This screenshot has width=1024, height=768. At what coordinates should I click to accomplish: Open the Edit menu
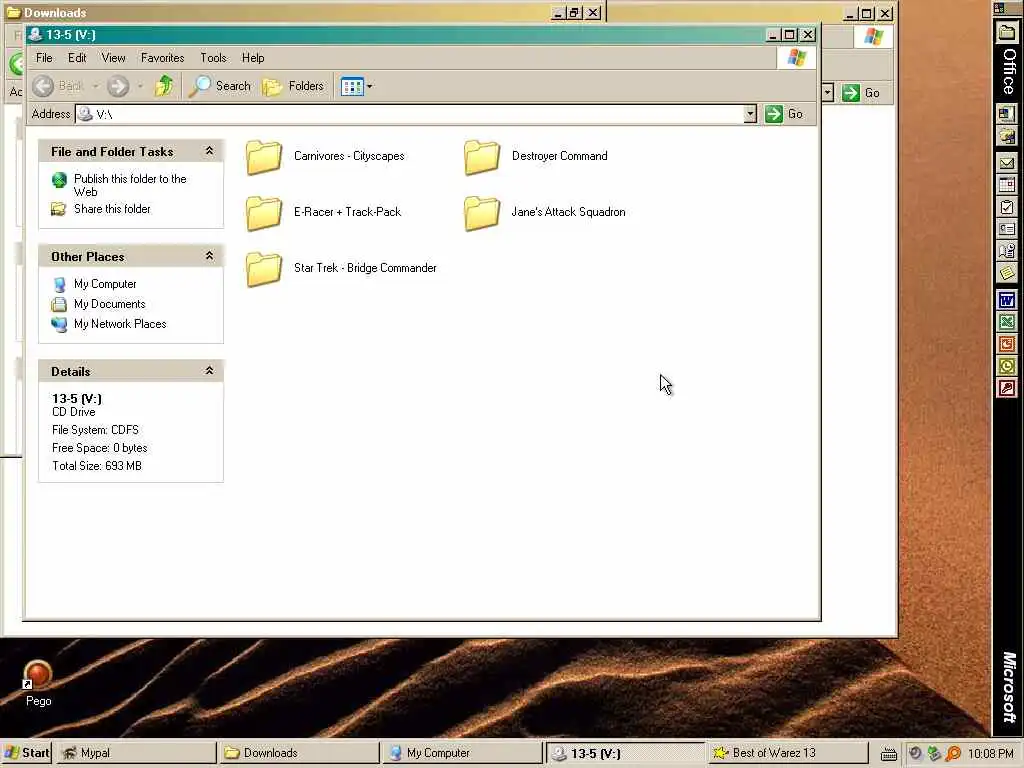coord(77,57)
